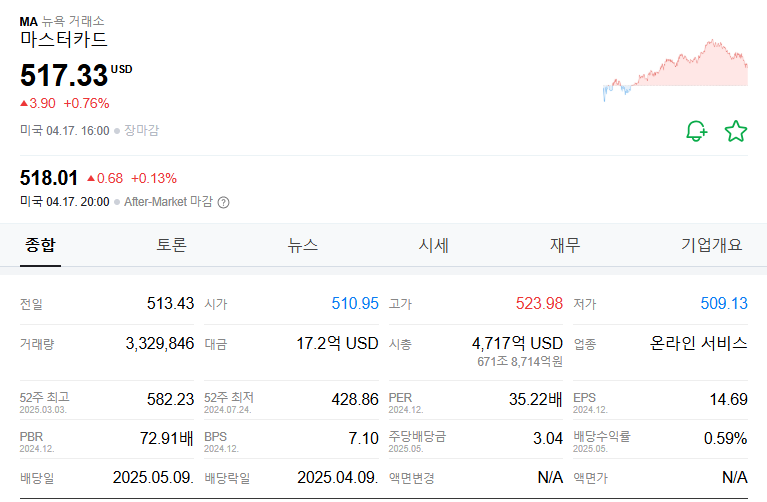Click the dividend yield 0.59%
Viewport: 767px width, 502px height.
pyautogui.click(x=726, y=438)
